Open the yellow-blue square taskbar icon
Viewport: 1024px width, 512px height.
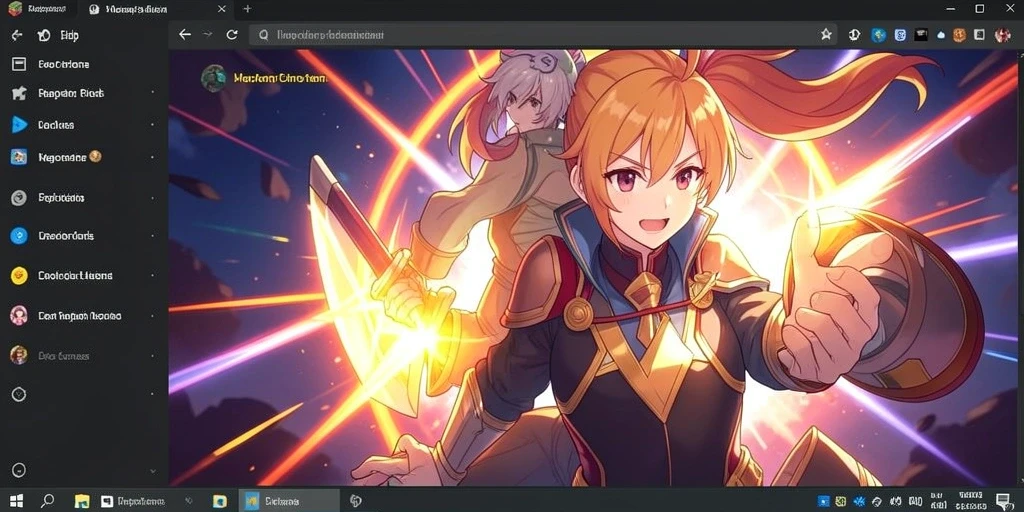pos(219,501)
